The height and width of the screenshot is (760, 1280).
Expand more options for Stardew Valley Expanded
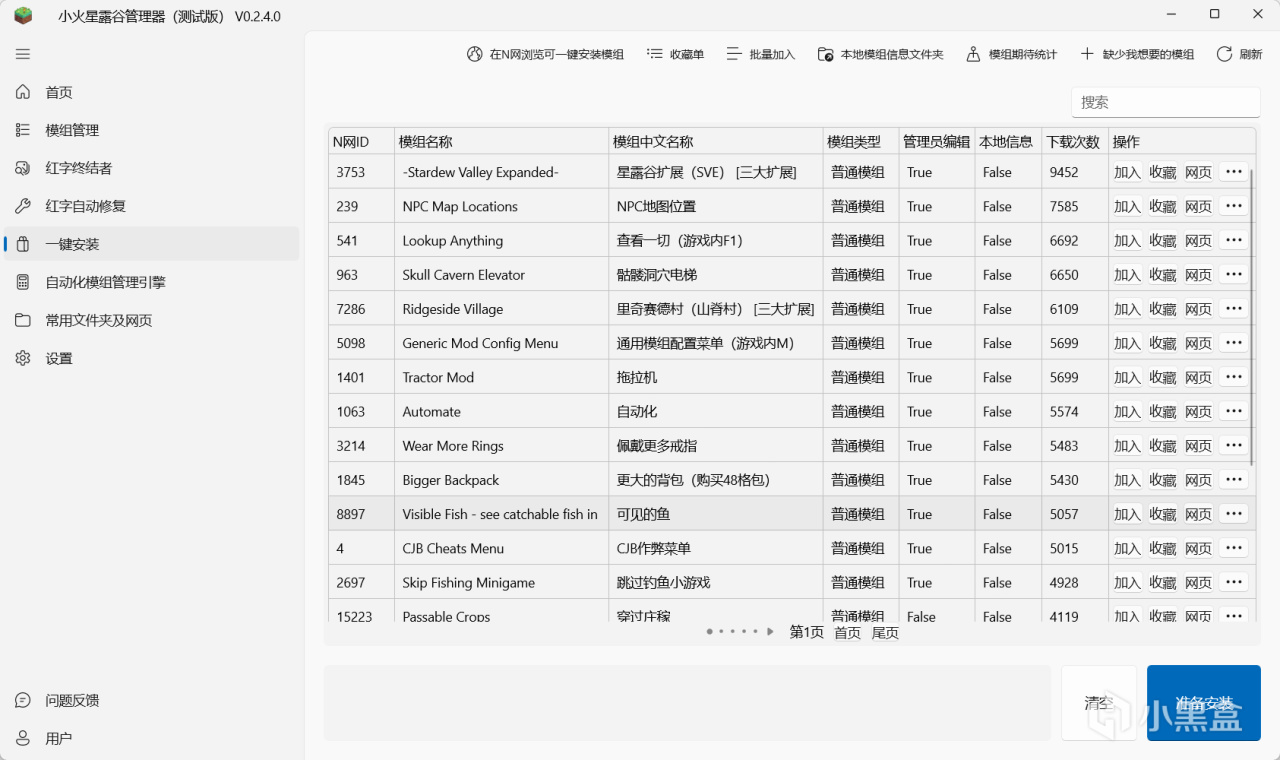click(1233, 172)
